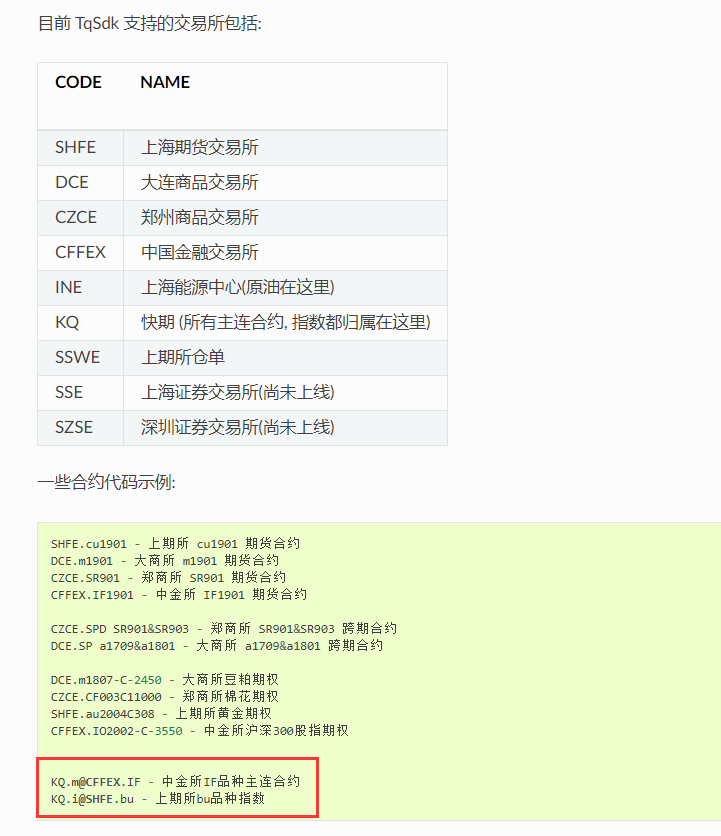Image resolution: width=721 pixels, height=836 pixels.
Task: Click the code line SHFE.cu1901
Action: point(175,544)
